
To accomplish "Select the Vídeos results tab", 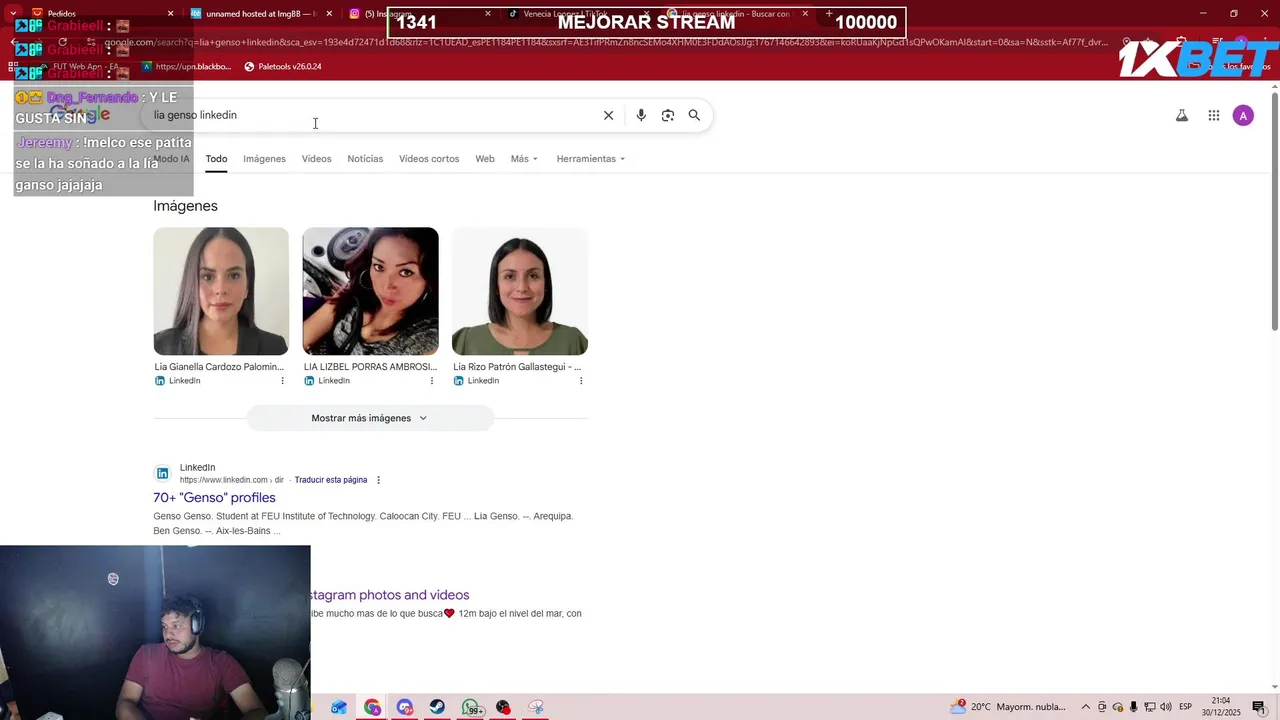I will (316, 159).
